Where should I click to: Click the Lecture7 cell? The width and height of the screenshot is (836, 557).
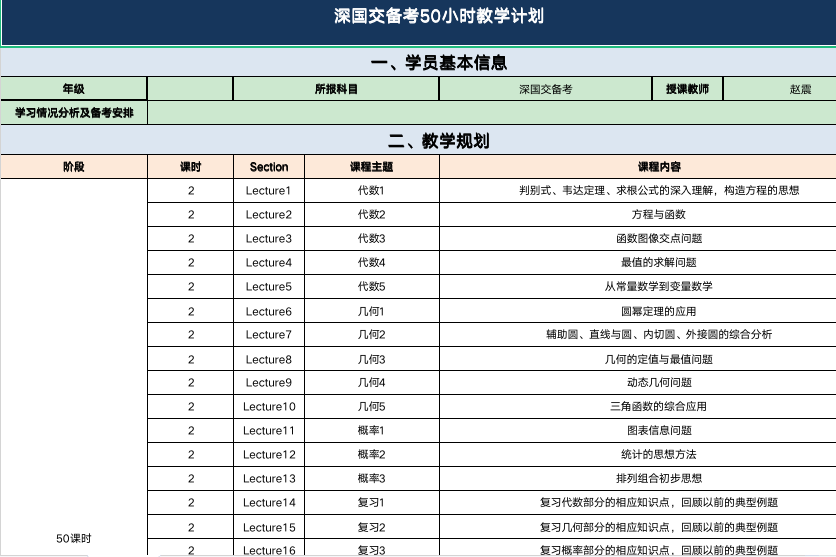point(269,334)
